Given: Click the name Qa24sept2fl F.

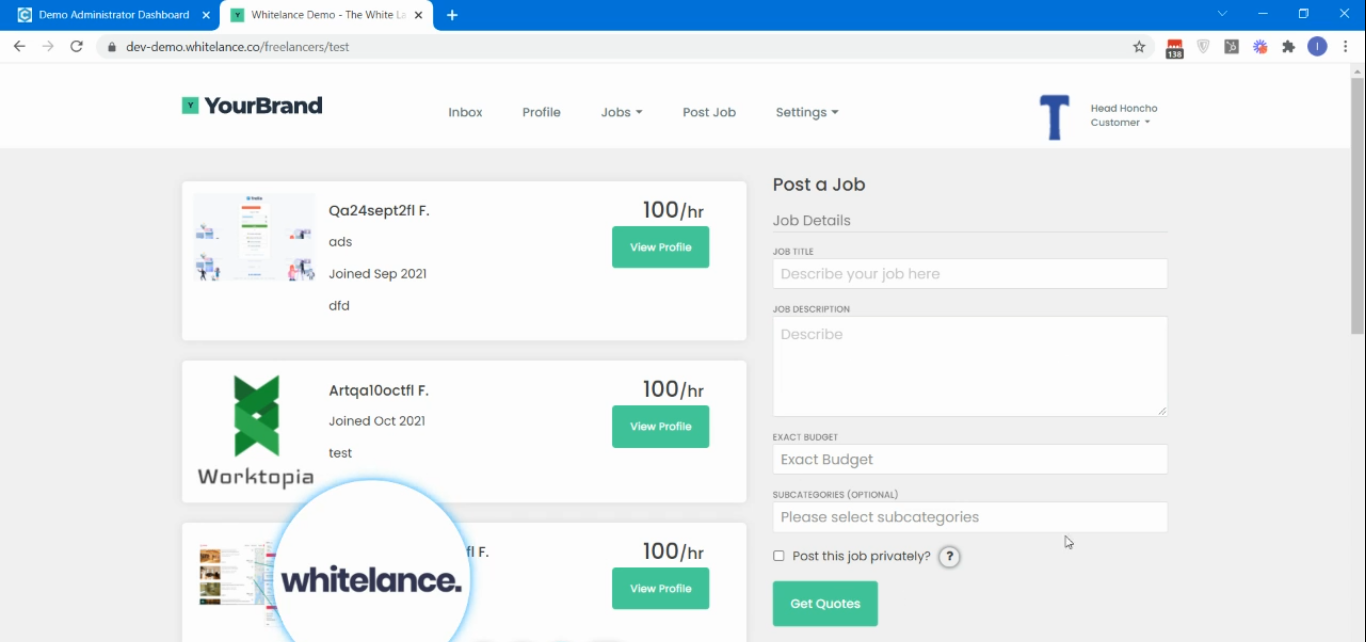Looking at the screenshot, I should pos(379,210).
